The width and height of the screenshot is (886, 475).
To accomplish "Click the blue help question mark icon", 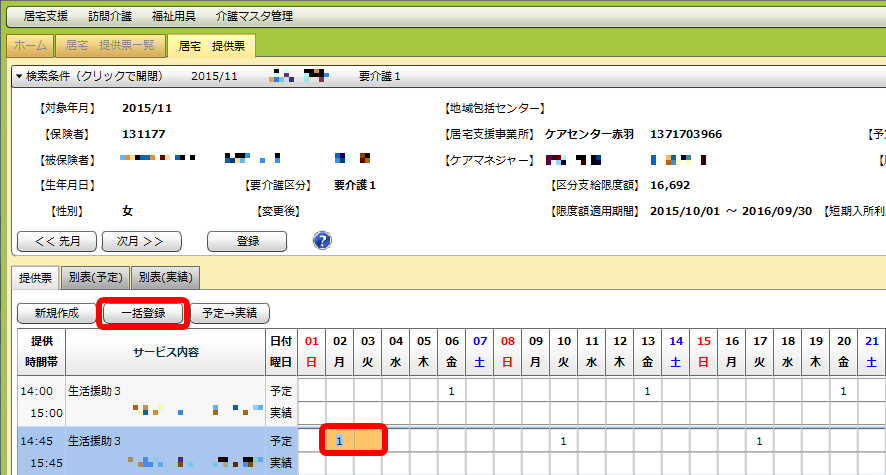I will click(x=322, y=240).
